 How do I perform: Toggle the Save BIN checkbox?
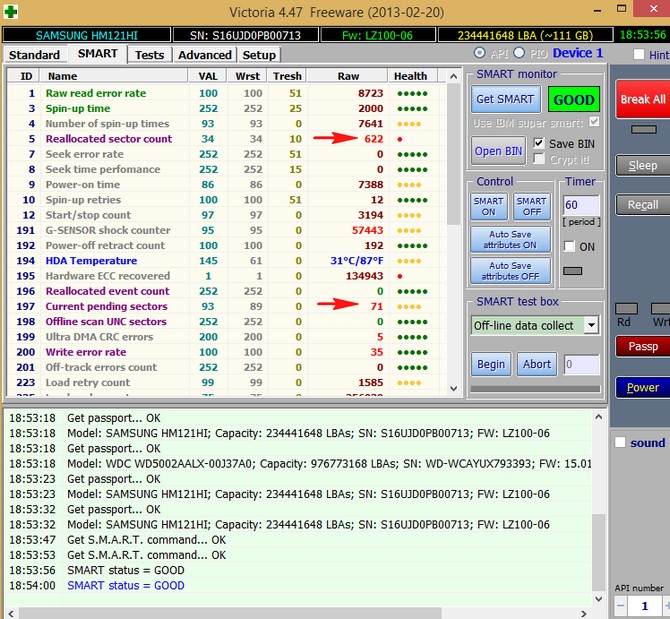pyautogui.click(x=540, y=144)
